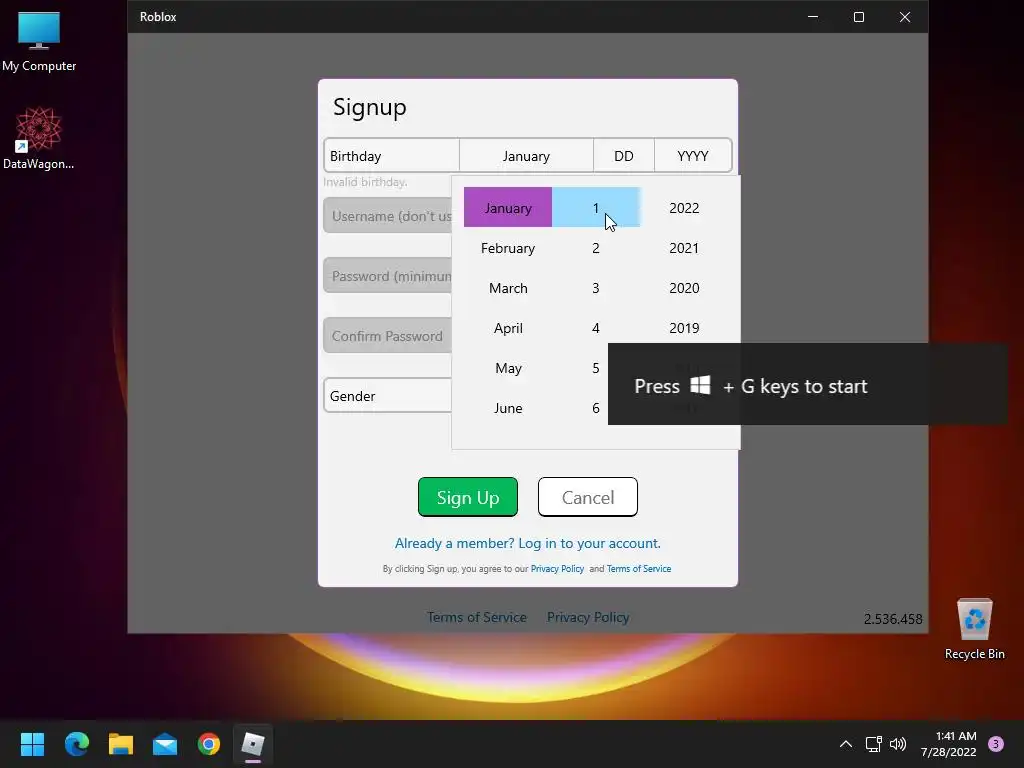Open the Terms of Service link in the signup dialog

click(x=639, y=569)
